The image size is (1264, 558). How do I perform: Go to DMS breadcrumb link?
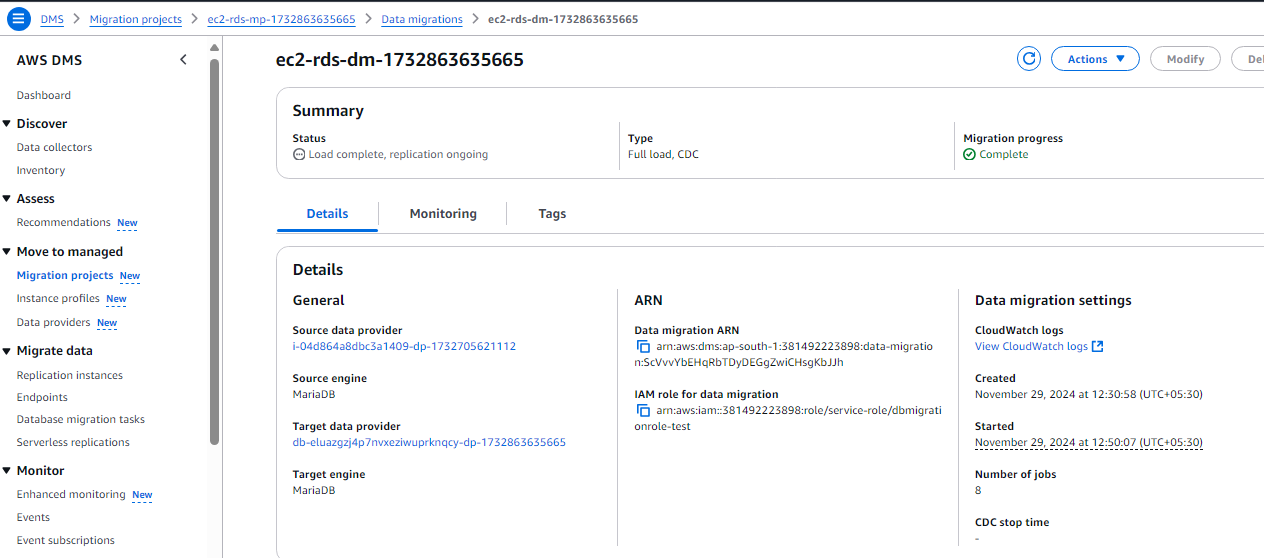(x=52, y=19)
